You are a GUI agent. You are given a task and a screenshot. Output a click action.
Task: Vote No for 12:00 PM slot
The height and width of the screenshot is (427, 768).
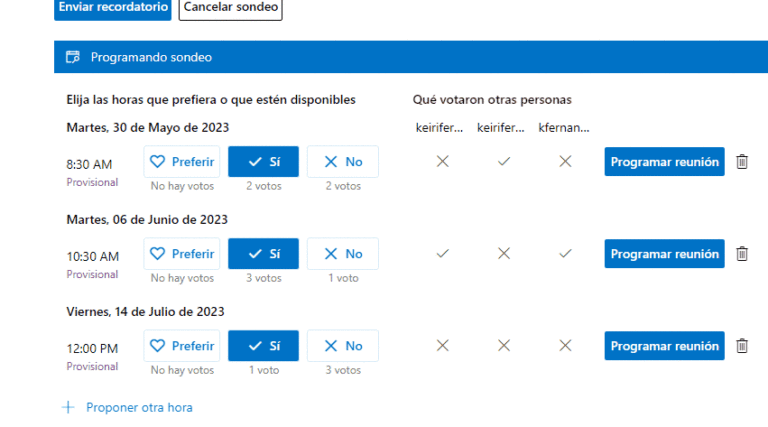point(343,346)
